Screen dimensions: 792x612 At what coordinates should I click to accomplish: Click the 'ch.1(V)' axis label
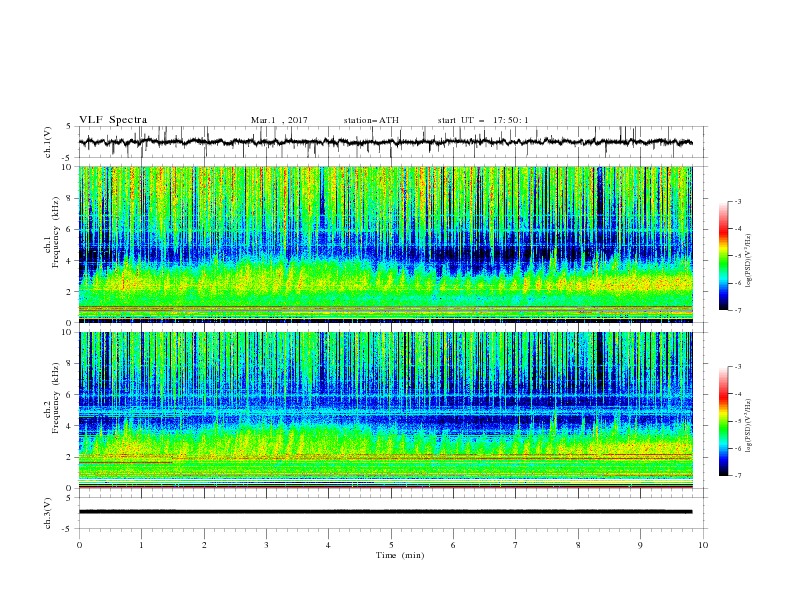coord(48,142)
